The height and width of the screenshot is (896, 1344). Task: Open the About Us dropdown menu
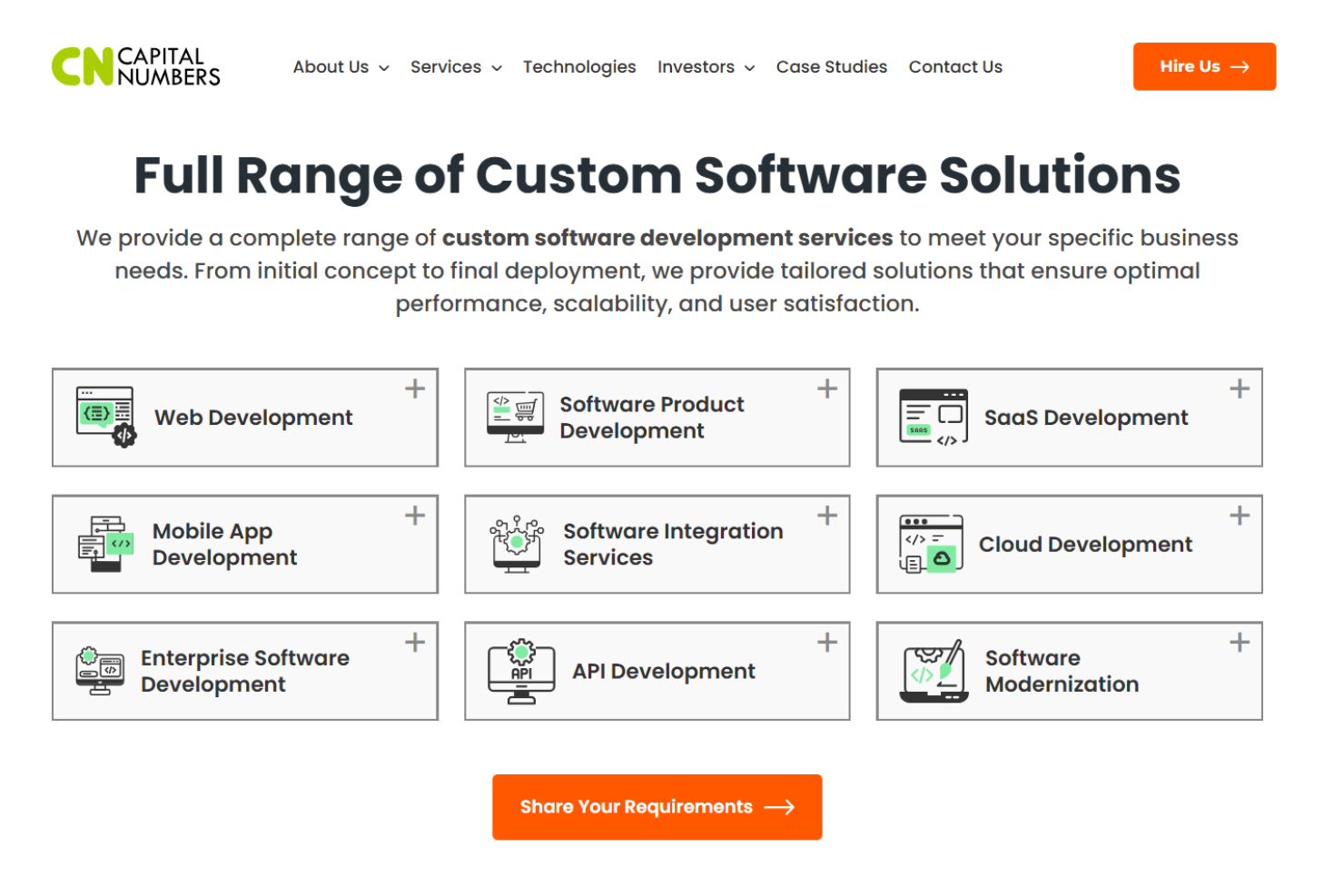(x=341, y=67)
